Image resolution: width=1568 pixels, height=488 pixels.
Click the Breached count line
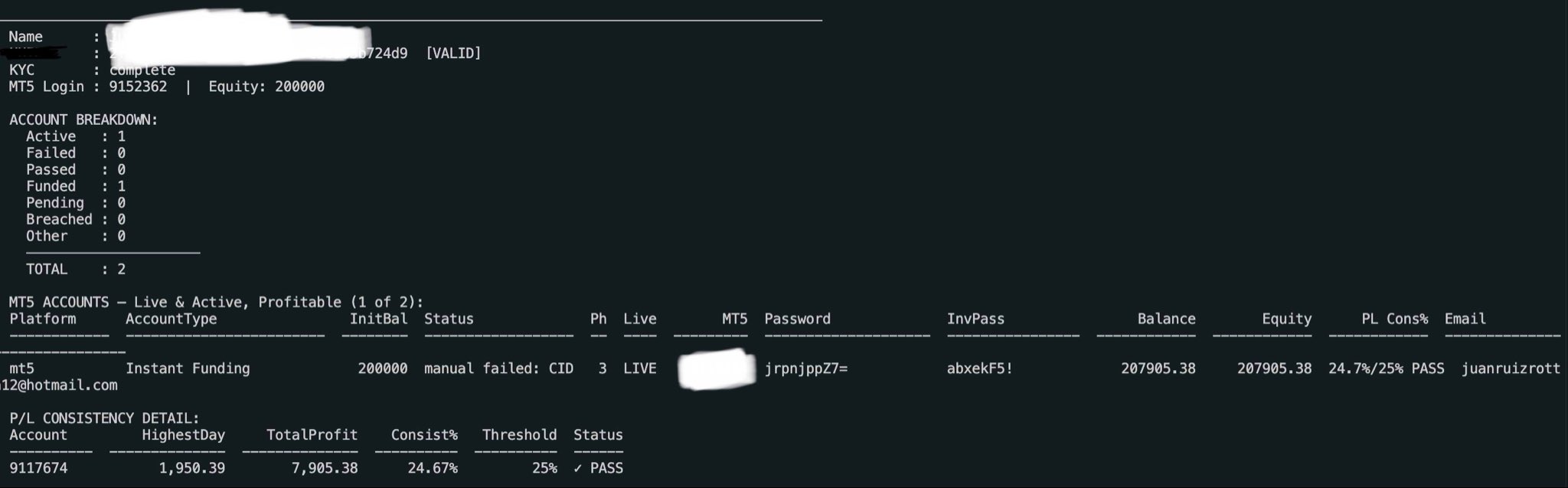click(75, 219)
